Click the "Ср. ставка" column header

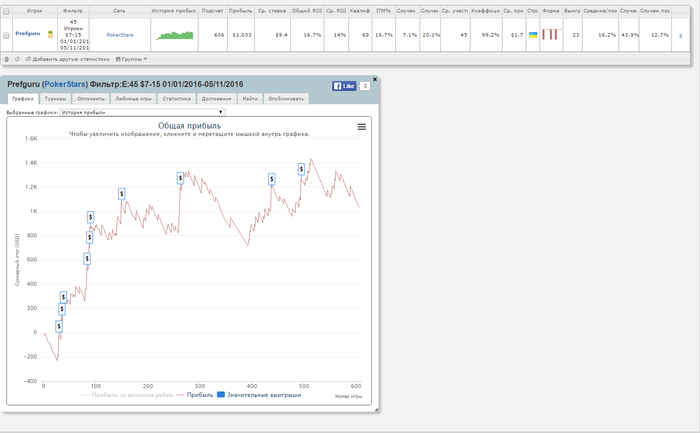[x=272, y=11]
